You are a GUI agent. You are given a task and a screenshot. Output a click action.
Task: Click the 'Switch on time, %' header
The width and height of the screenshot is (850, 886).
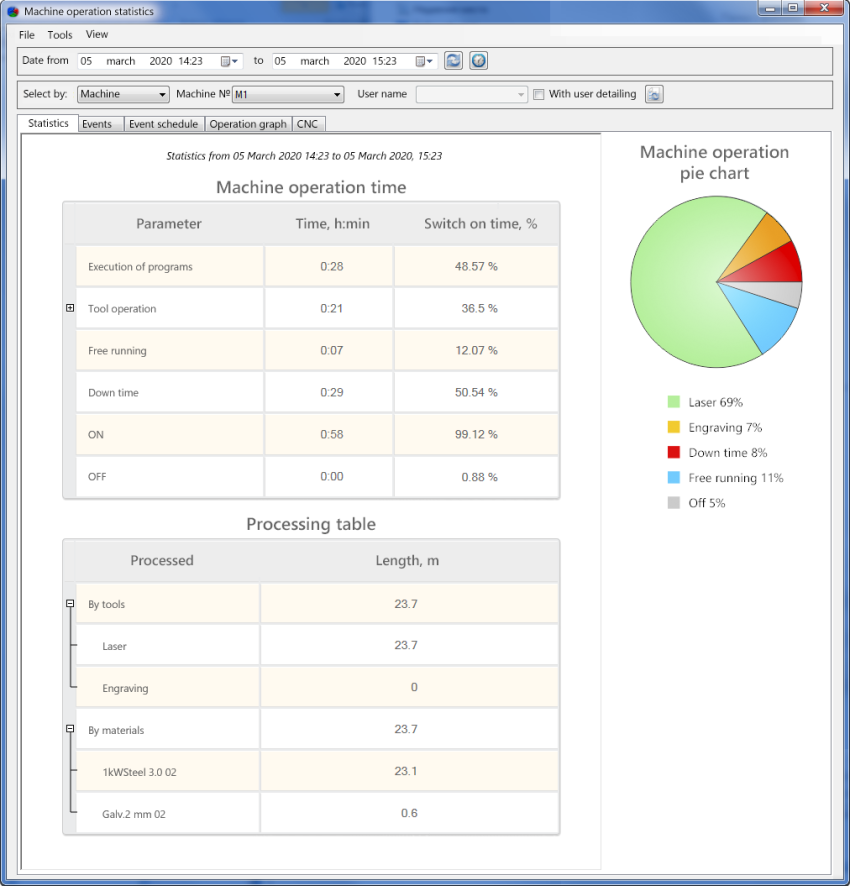(x=480, y=224)
